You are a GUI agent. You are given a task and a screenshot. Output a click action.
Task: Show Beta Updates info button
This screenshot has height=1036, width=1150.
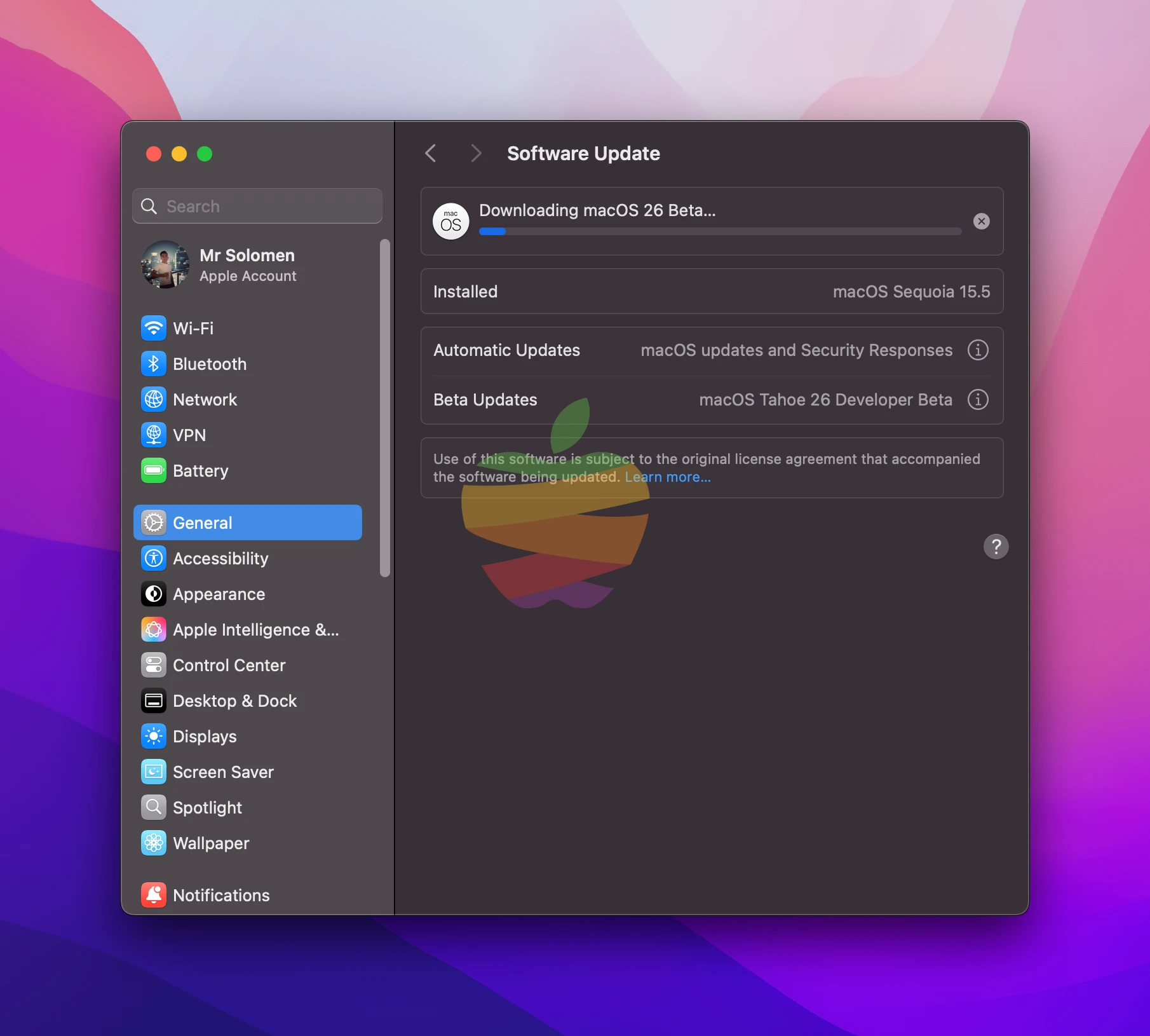pos(978,400)
